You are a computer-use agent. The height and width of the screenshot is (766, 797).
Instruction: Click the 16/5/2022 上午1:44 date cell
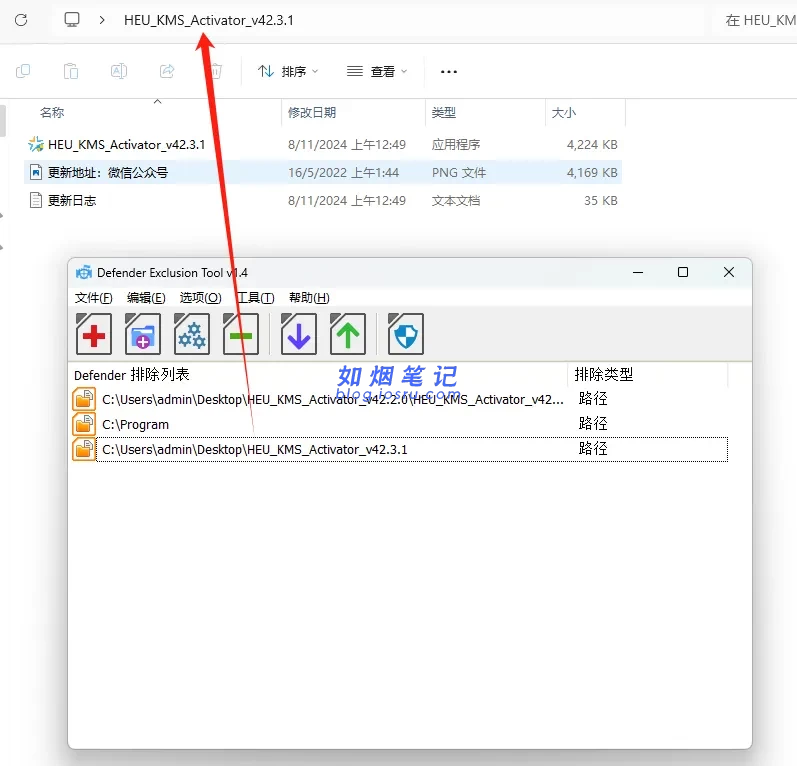[344, 173]
